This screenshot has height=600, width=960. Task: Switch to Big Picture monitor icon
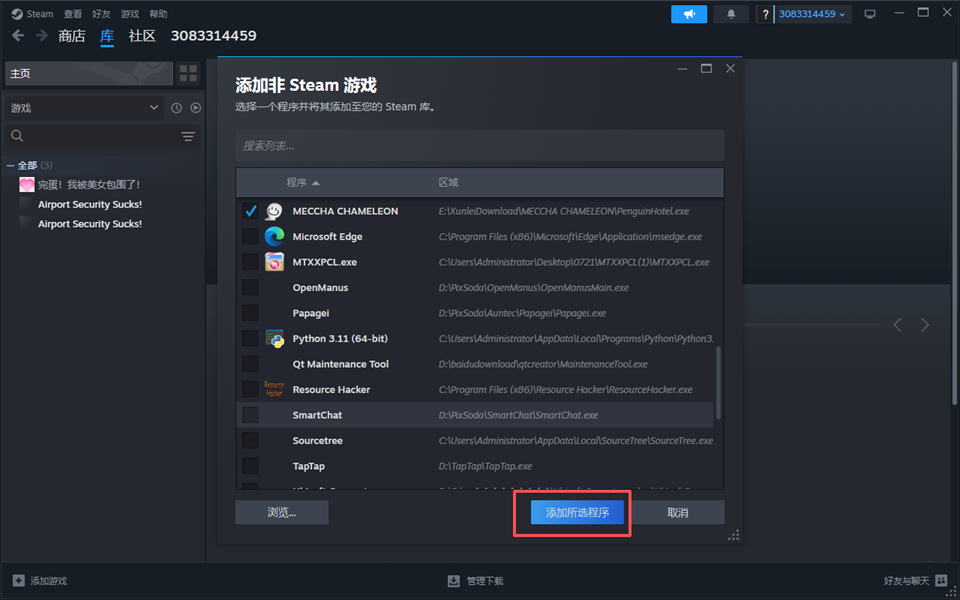pyautogui.click(x=870, y=14)
